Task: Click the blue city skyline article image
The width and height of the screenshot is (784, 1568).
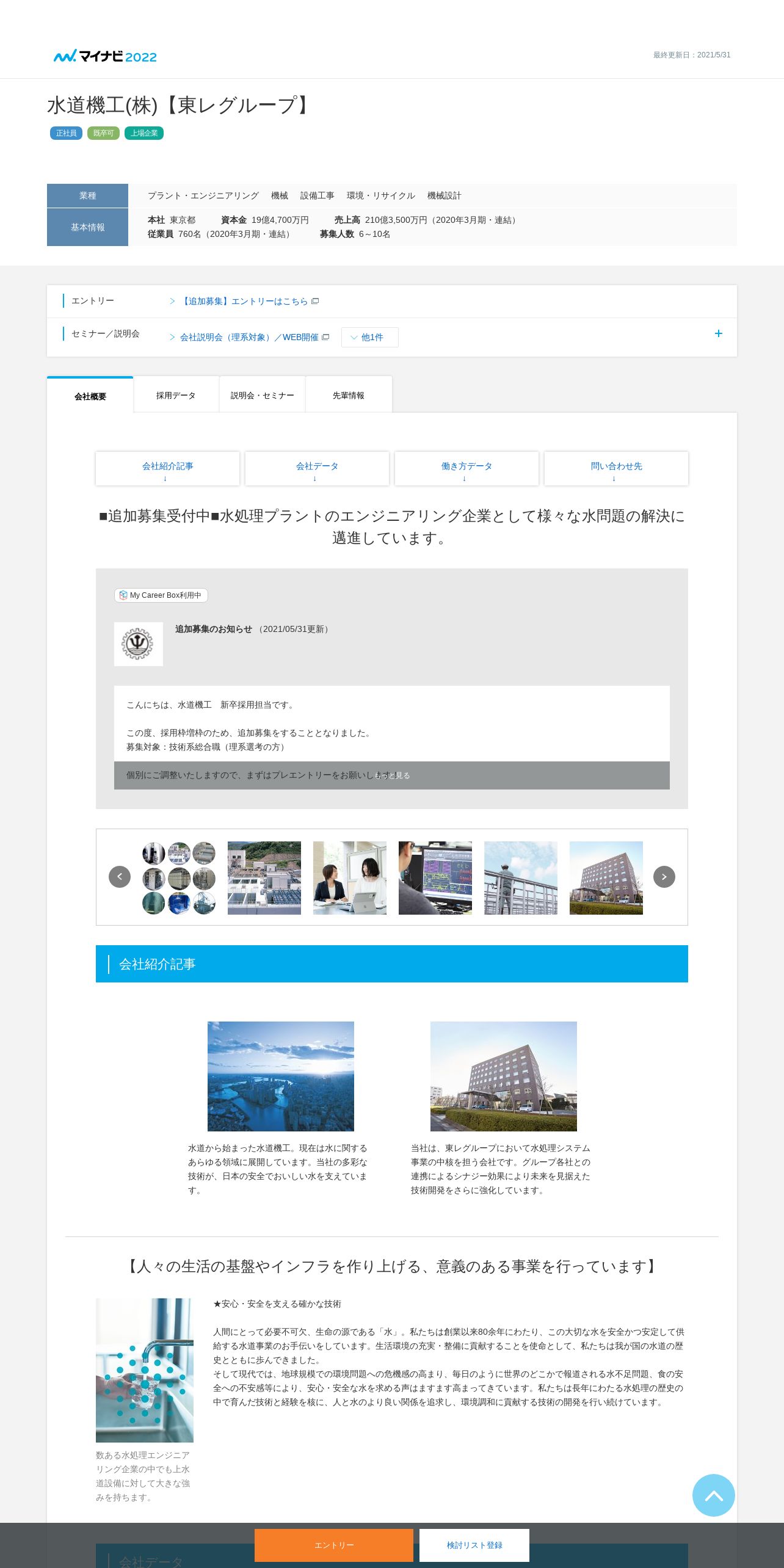Action: click(x=281, y=1076)
